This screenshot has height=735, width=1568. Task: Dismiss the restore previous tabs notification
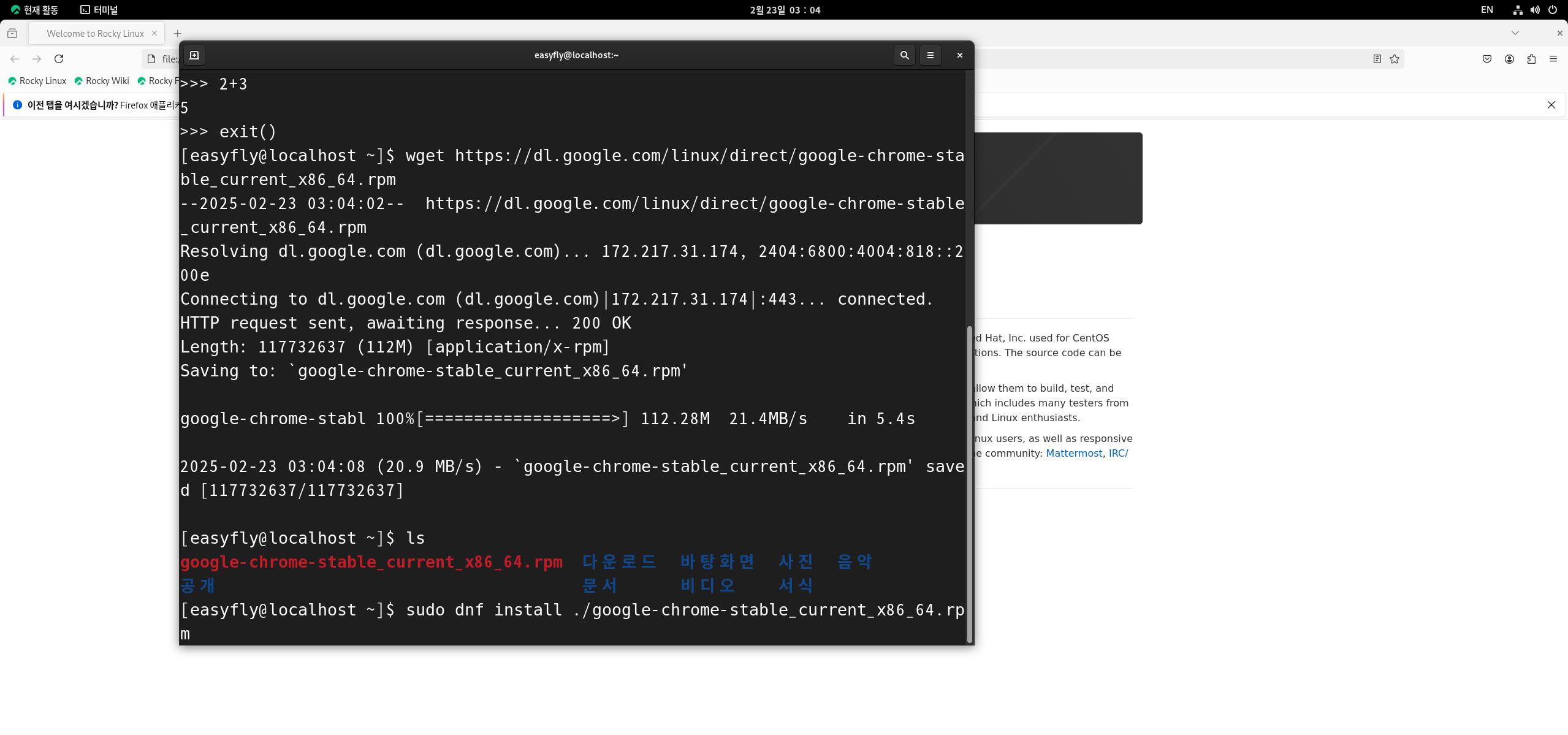click(x=1551, y=105)
